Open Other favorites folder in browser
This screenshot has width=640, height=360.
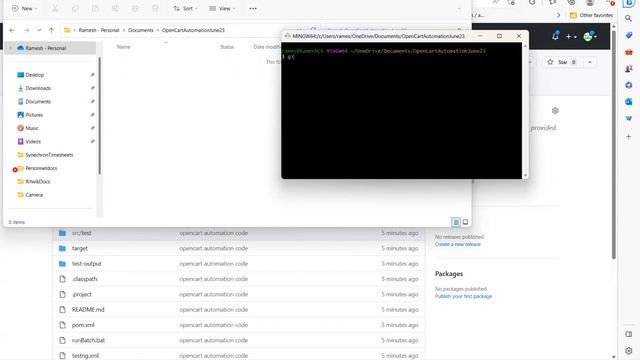coord(591,15)
